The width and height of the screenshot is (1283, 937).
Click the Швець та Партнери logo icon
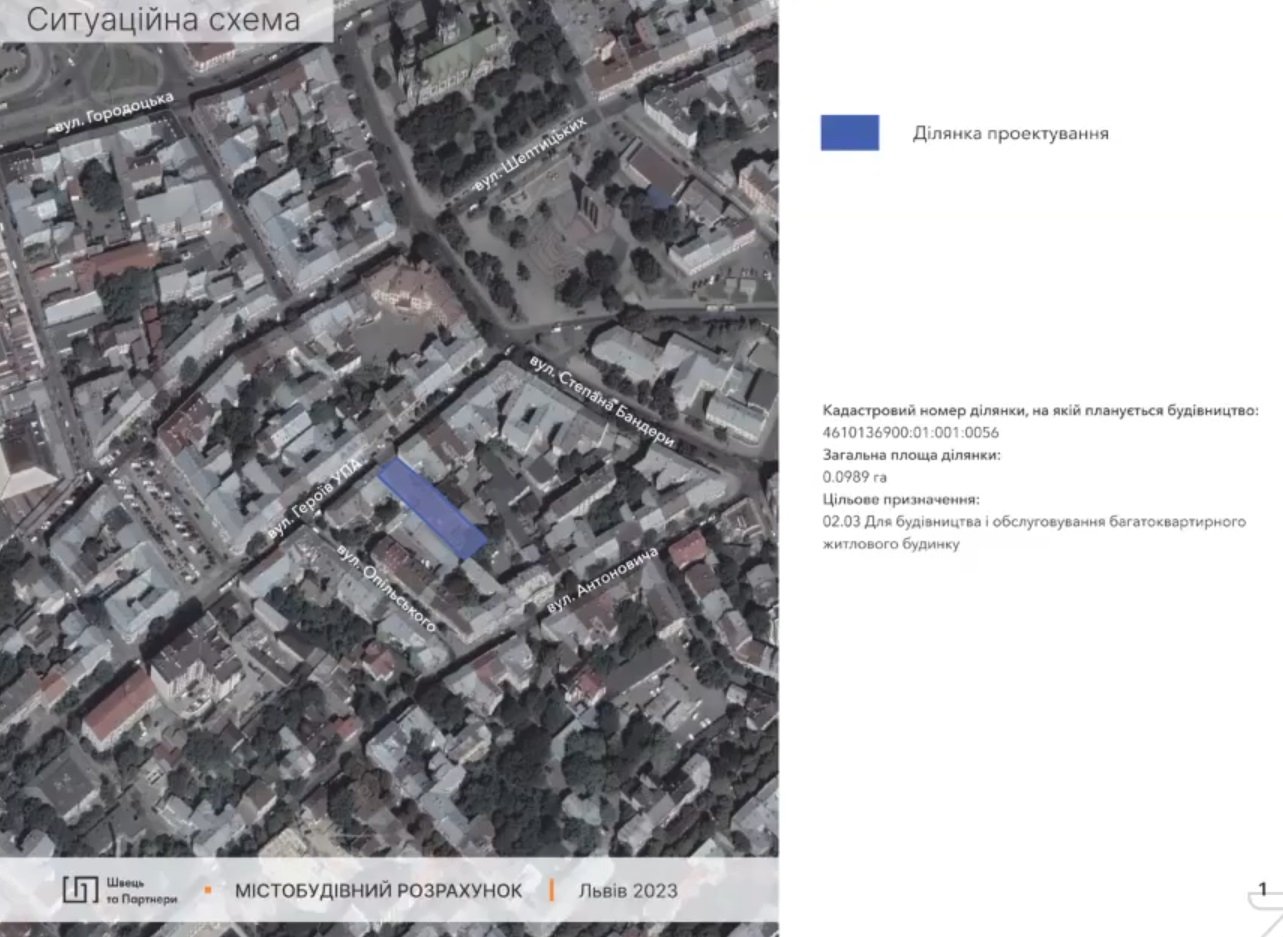pyautogui.click(x=81, y=890)
